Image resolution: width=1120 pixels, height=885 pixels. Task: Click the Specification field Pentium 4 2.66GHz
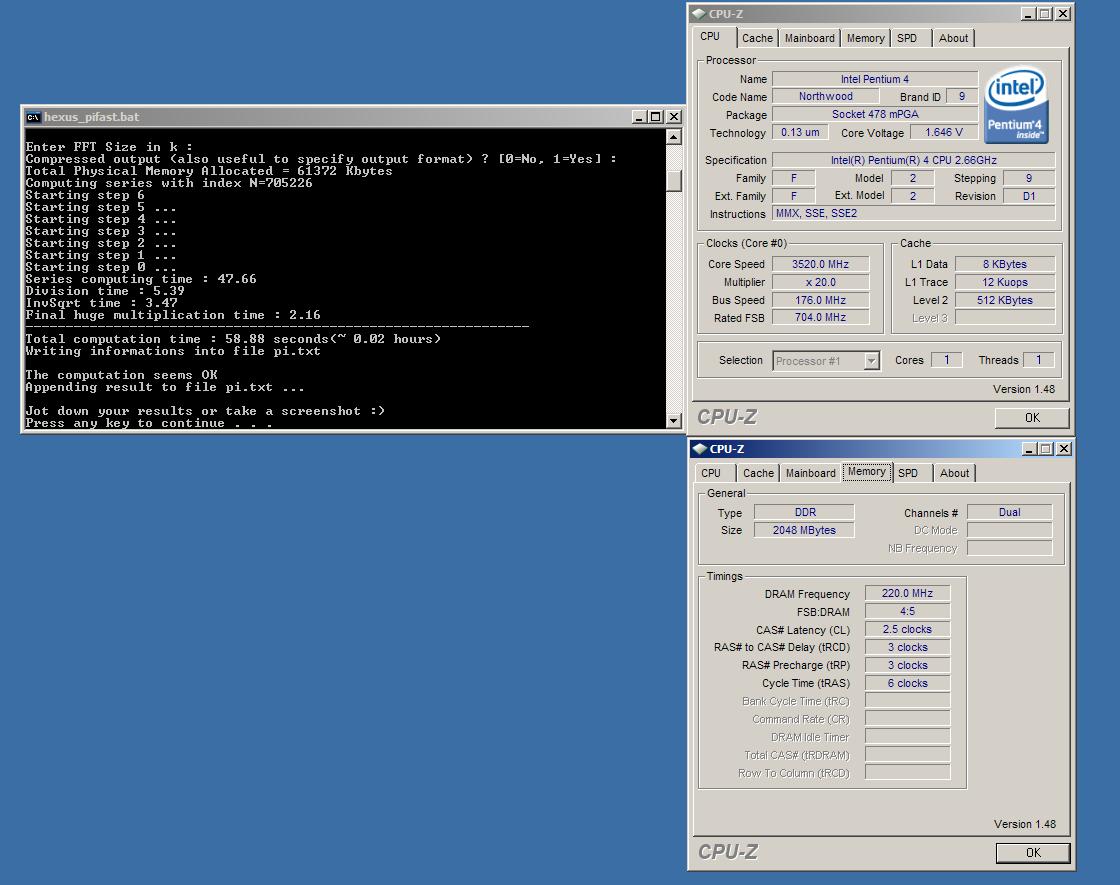coord(913,160)
